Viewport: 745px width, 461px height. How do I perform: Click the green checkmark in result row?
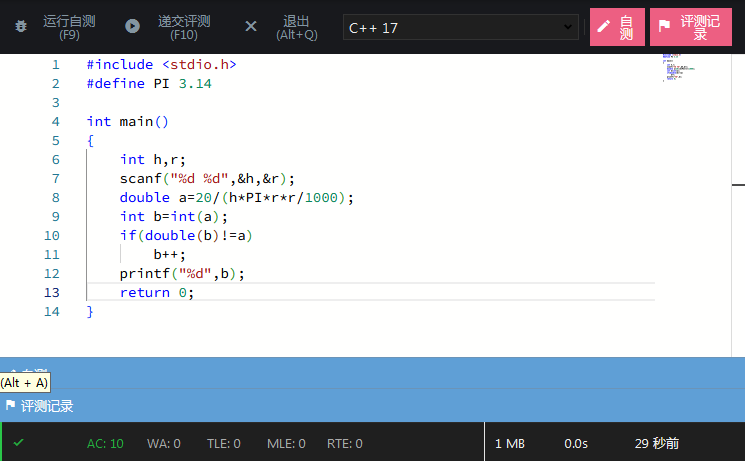pos(19,442)
